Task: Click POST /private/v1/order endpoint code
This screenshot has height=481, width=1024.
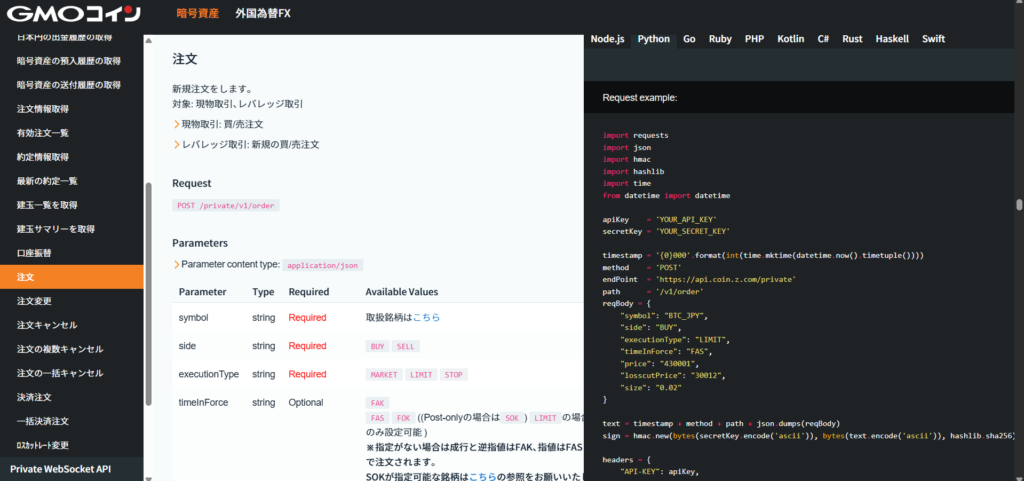Action: 226,205
